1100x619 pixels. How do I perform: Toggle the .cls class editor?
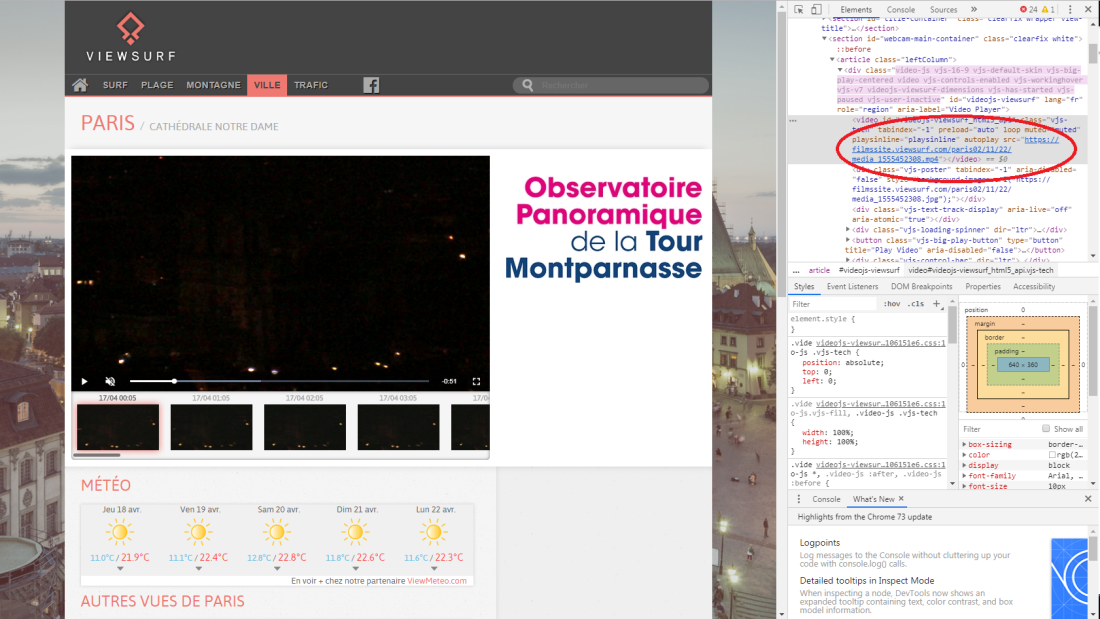coord(915,304)
